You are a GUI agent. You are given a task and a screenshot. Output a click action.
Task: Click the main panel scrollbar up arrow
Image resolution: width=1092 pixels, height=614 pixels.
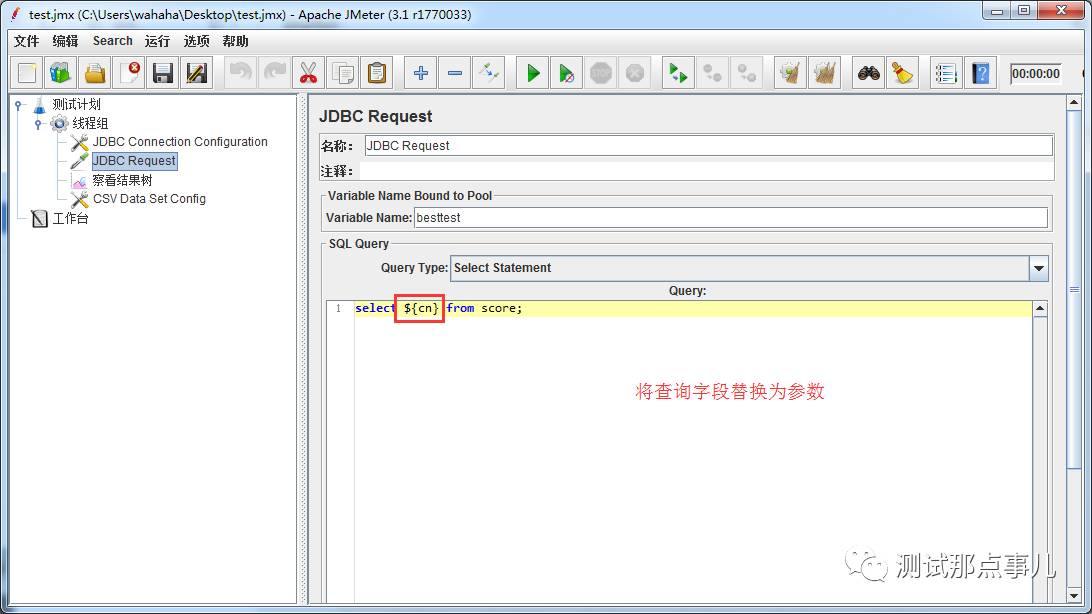pos(1073,103)
